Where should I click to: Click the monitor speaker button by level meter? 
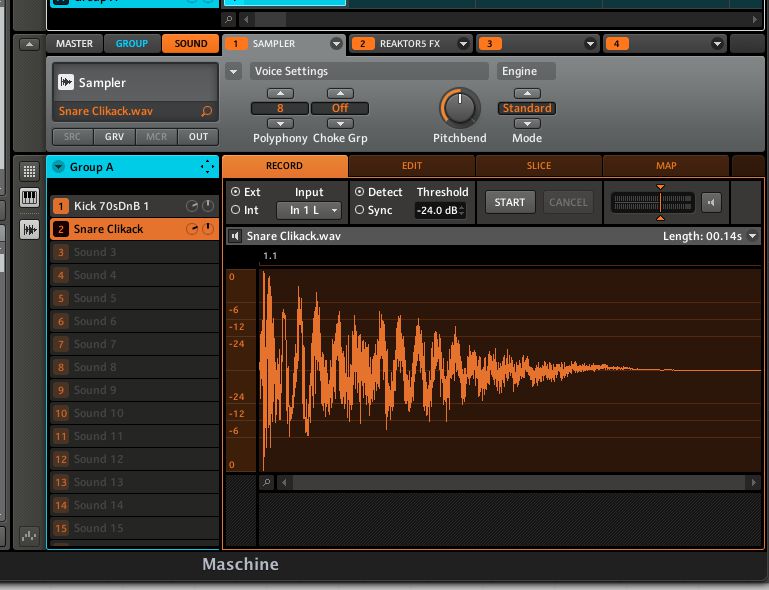click(711, 202)
